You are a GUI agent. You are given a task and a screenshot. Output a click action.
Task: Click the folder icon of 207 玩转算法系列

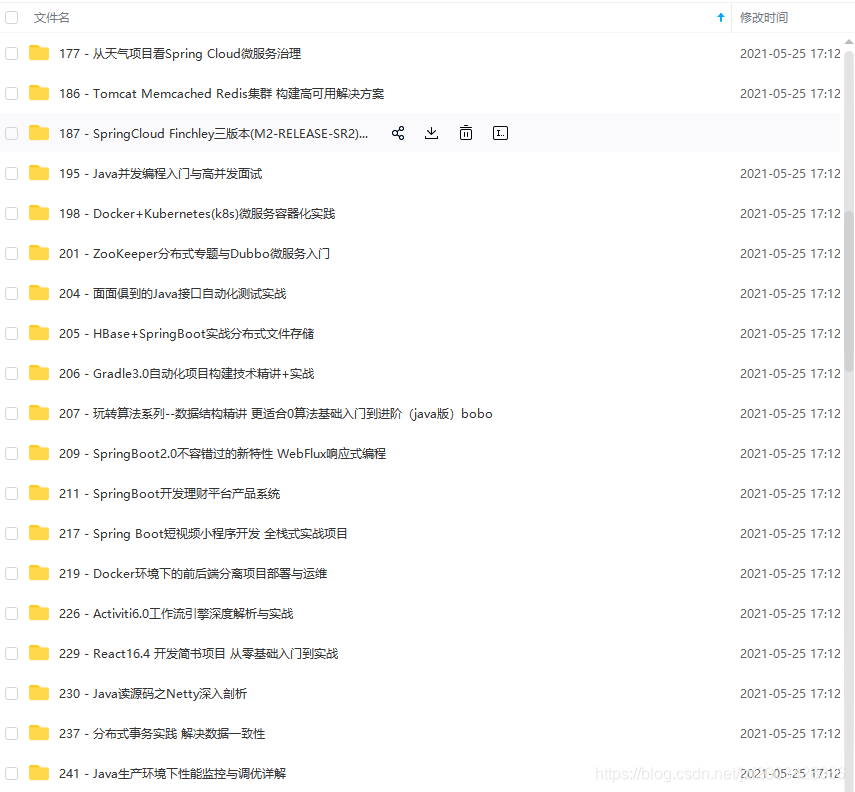pyautogui.click(x=38, y=413)
